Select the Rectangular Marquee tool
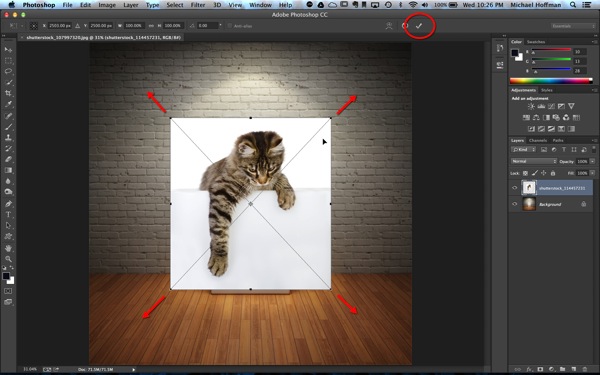 (x=8, y=61)
